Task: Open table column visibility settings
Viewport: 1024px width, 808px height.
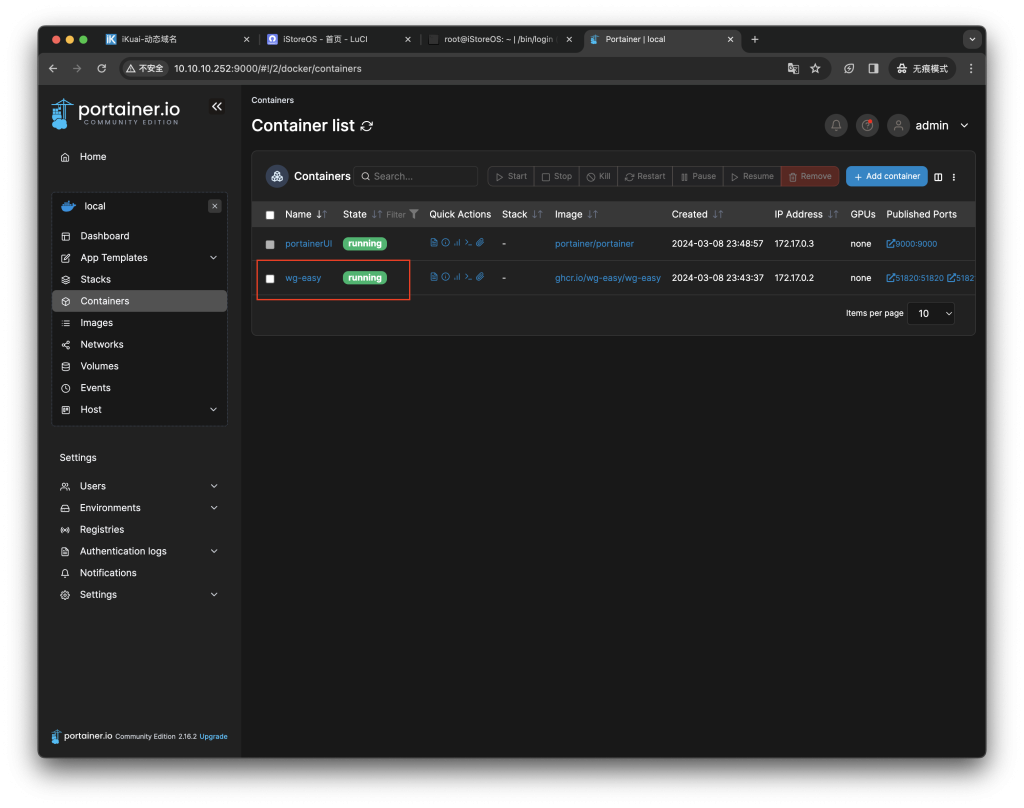Action: [938, 177]
